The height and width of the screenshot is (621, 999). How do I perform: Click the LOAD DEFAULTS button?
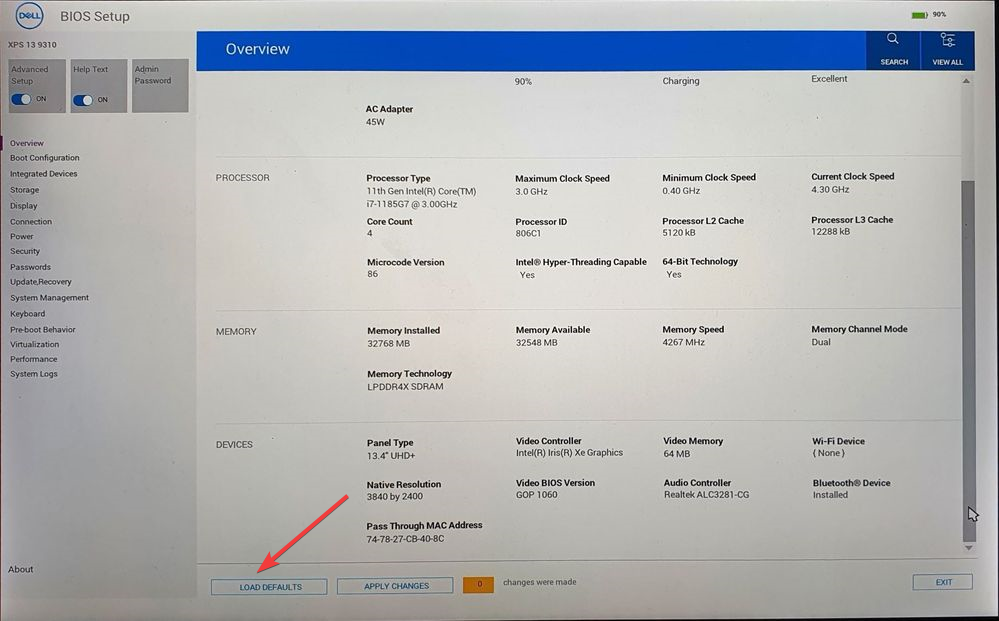pos(270,587)
